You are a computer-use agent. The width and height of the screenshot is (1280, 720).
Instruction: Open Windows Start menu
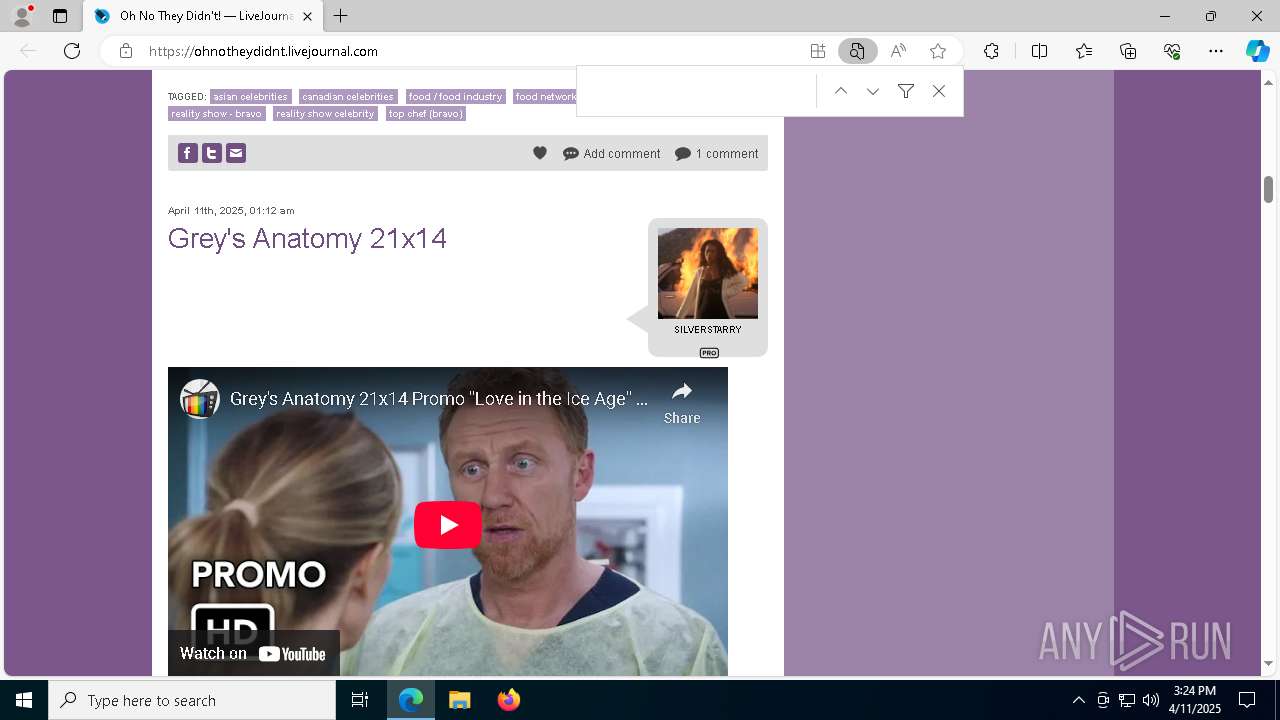24,700
